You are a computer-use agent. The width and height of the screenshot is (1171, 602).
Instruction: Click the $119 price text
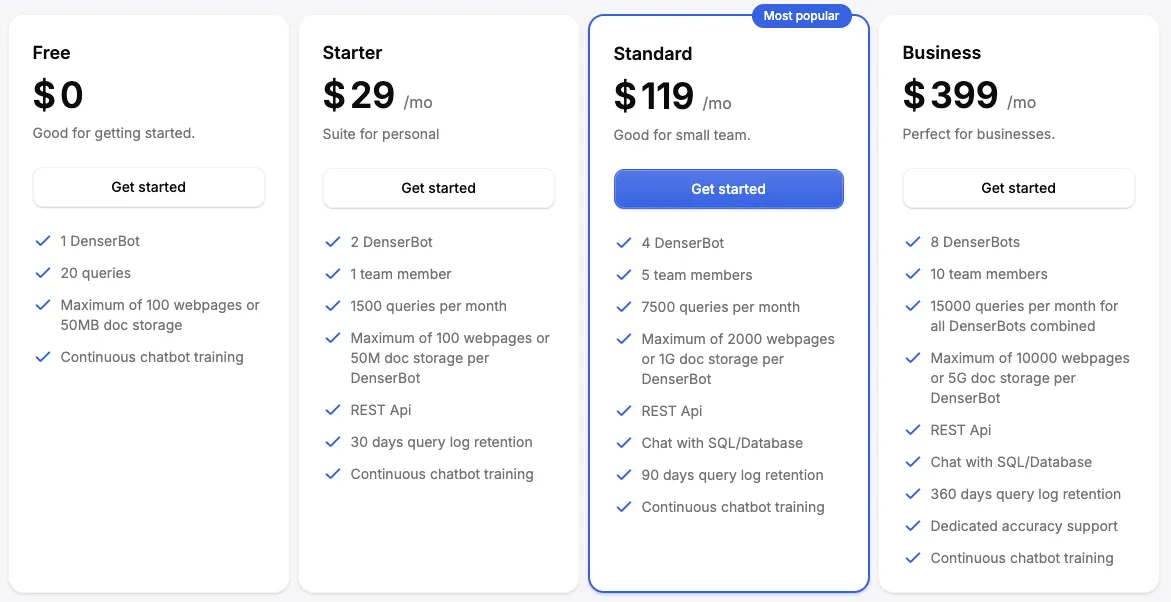[x=654, y=96]
